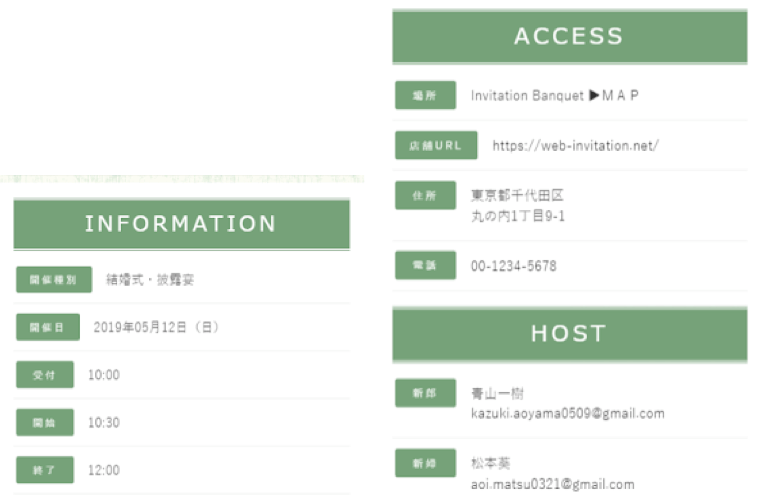Click the 住所 label badge
Viewport: 761px width, 501px height.
(x=425, y=195)
